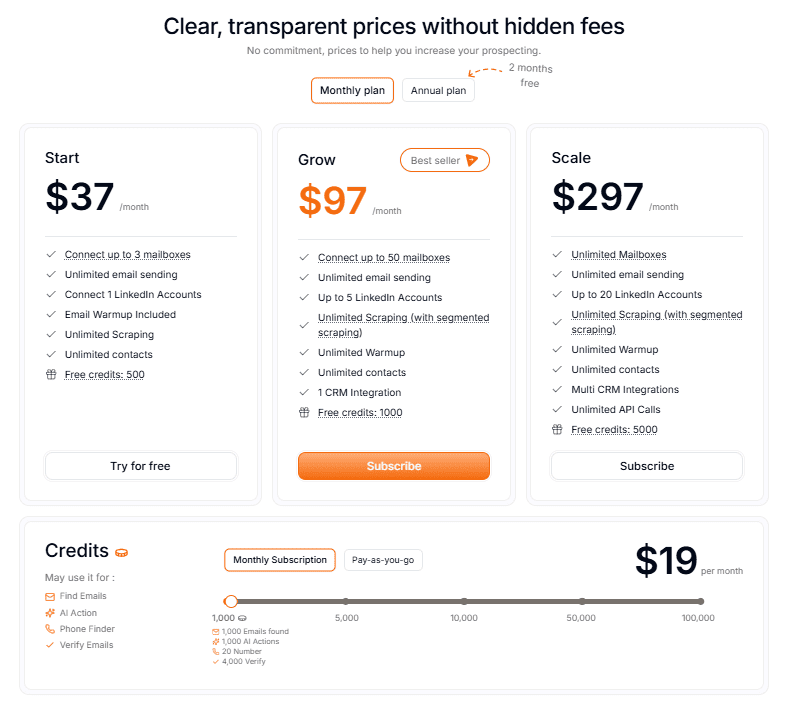This screenshot has height=710, width=787.
Task: Click the sparkle icon beside AI Action
Action: point(50,613)
